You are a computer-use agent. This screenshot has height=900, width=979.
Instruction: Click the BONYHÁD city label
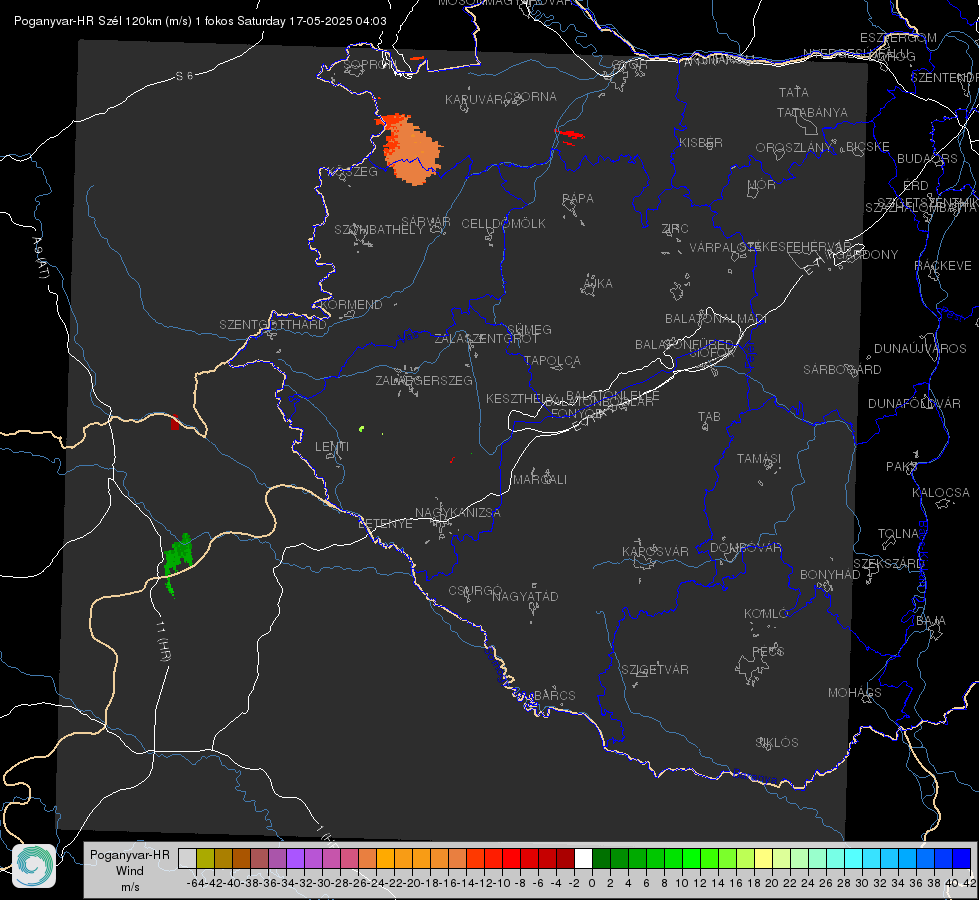[x=830, y=575]
